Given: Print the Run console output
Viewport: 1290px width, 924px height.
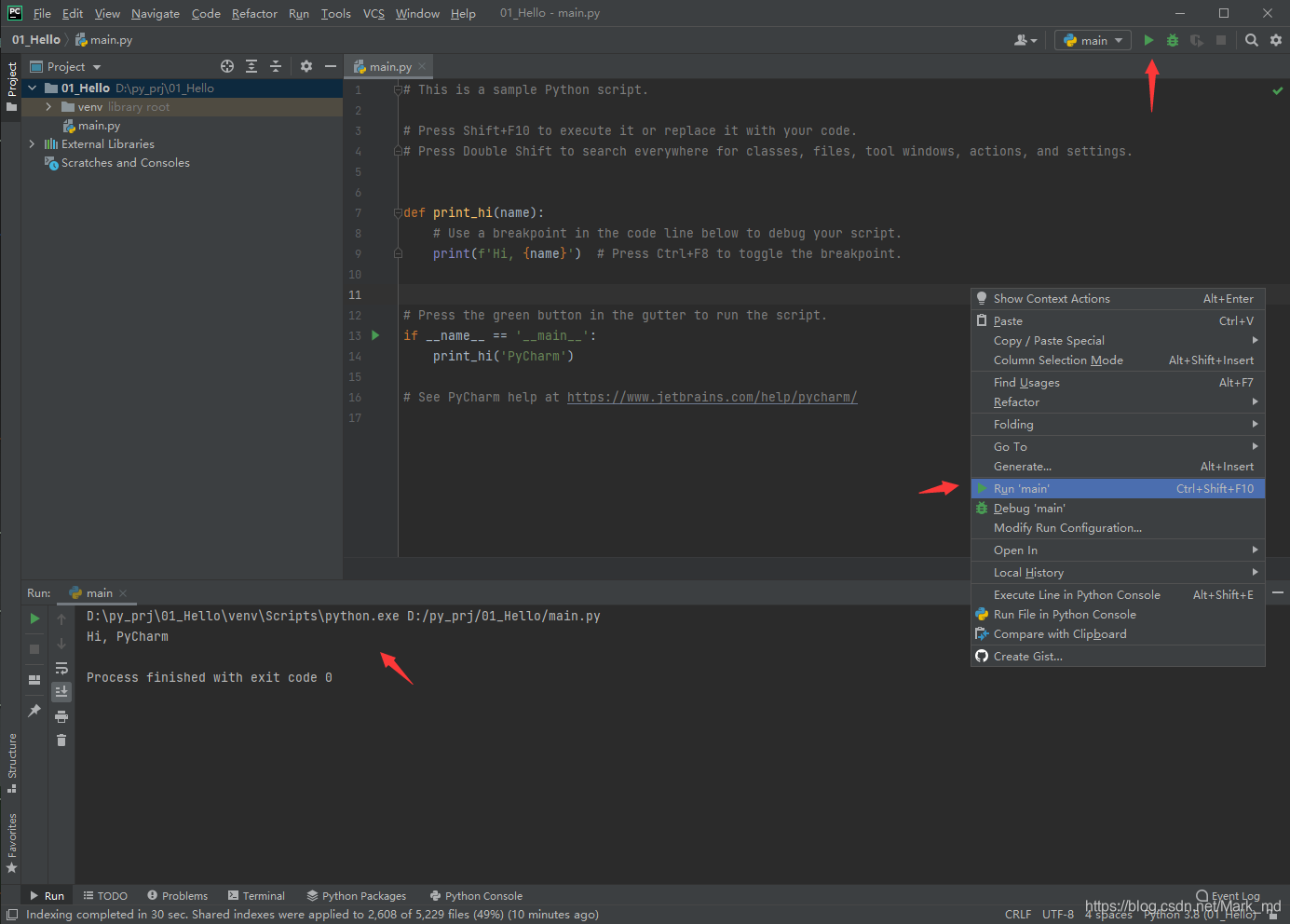Looking at the screenshot, I should point(61,716).
